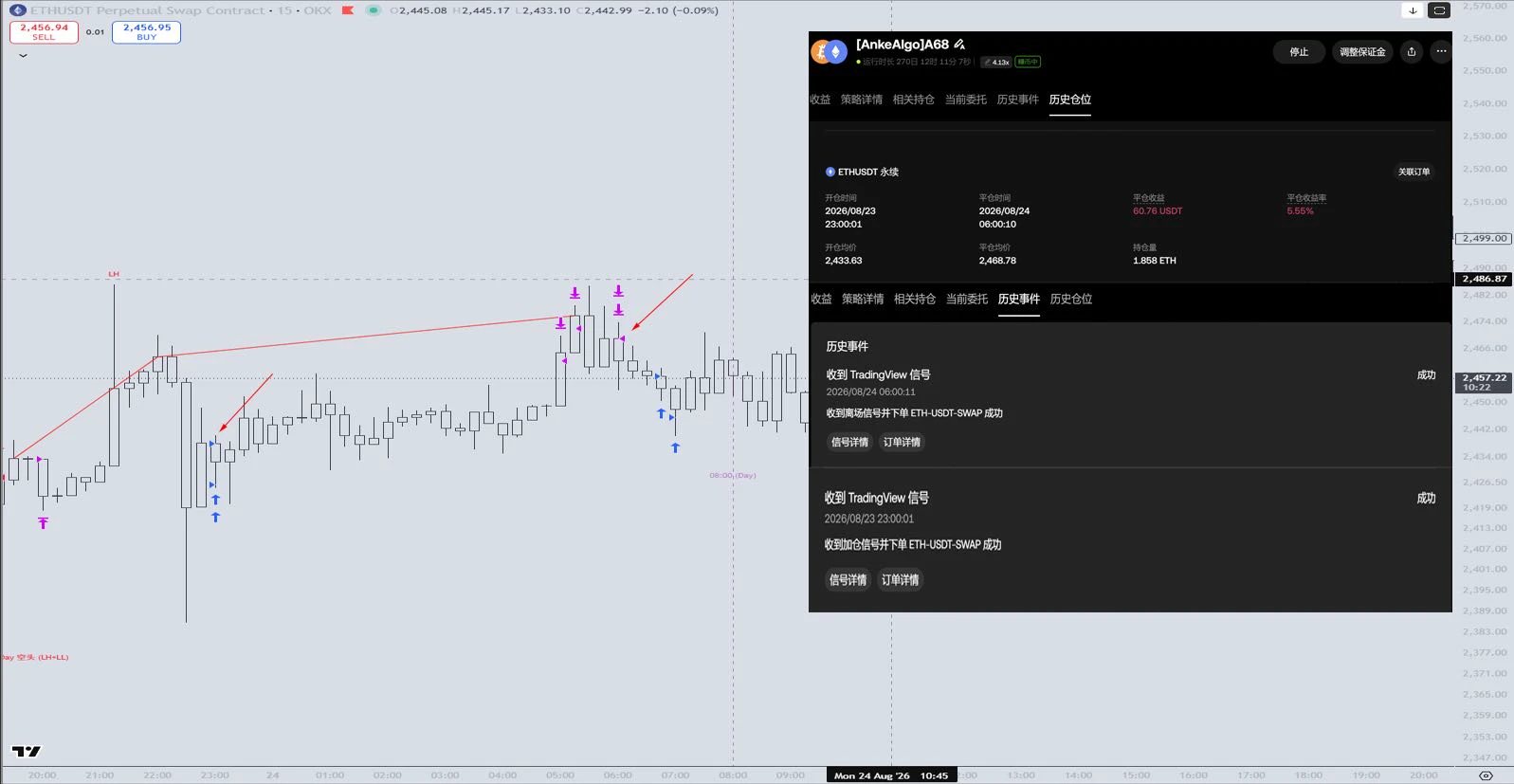
Task: Edit the [AnkeAlgo]A68 name with pencil icon
Action: [x=959, y=45]
